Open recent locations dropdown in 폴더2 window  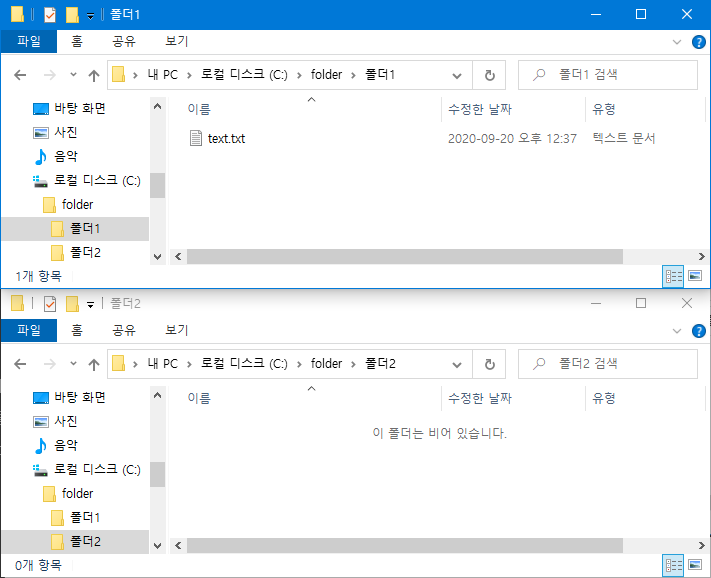point(73,363)
